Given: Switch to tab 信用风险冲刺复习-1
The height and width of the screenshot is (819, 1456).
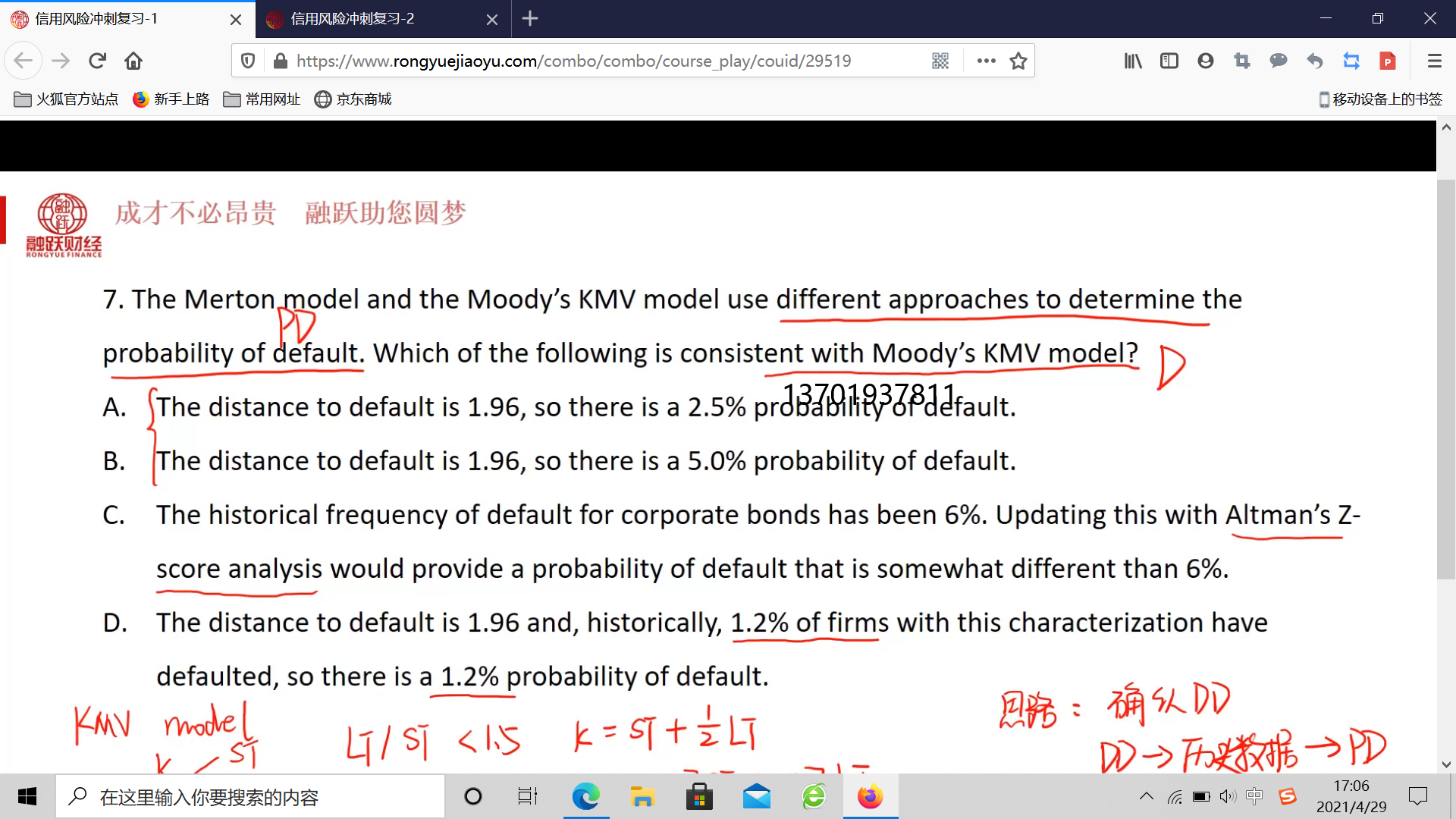Looking at the screenshot, I should [127, 19].
